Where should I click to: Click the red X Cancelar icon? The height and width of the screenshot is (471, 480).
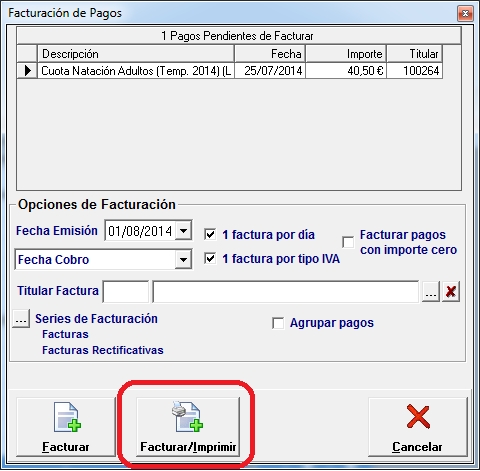click(x=418, y=417)
